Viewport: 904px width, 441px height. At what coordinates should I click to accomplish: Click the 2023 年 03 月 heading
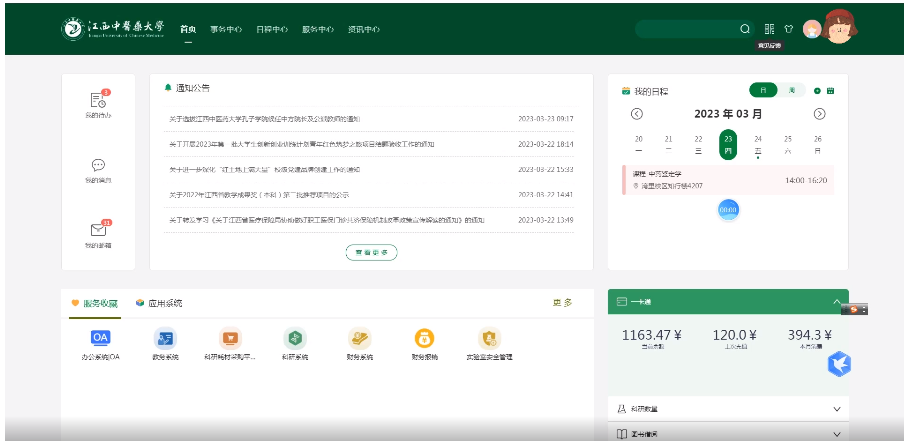(728, 114)
